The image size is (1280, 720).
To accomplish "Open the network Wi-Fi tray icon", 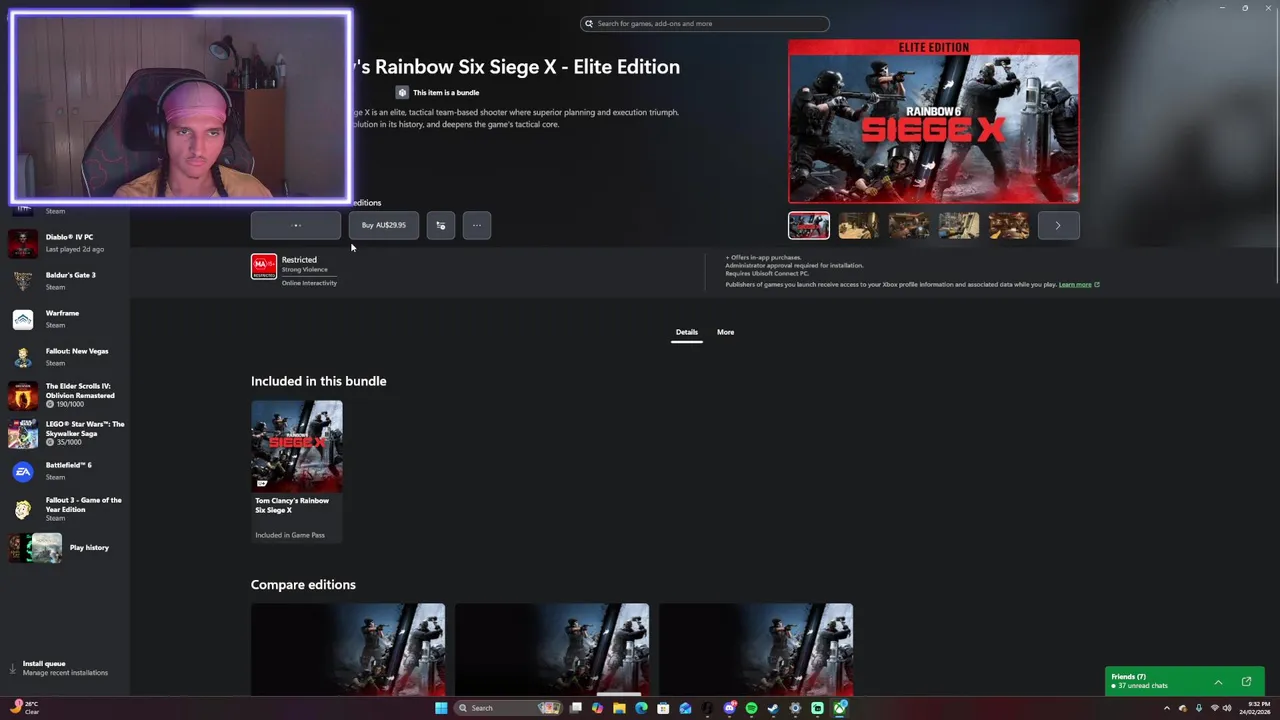I will point(1215,708).
